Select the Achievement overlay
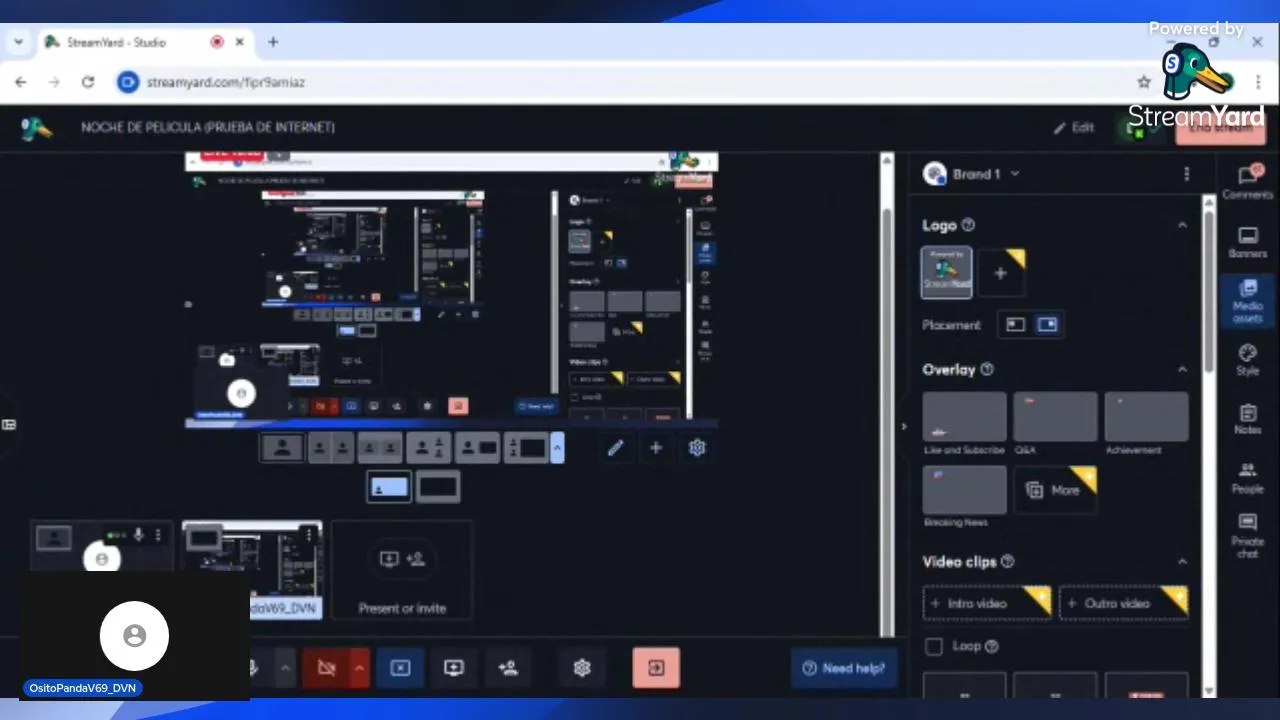Screen dimensions: 1280x720 (1146, 417)
